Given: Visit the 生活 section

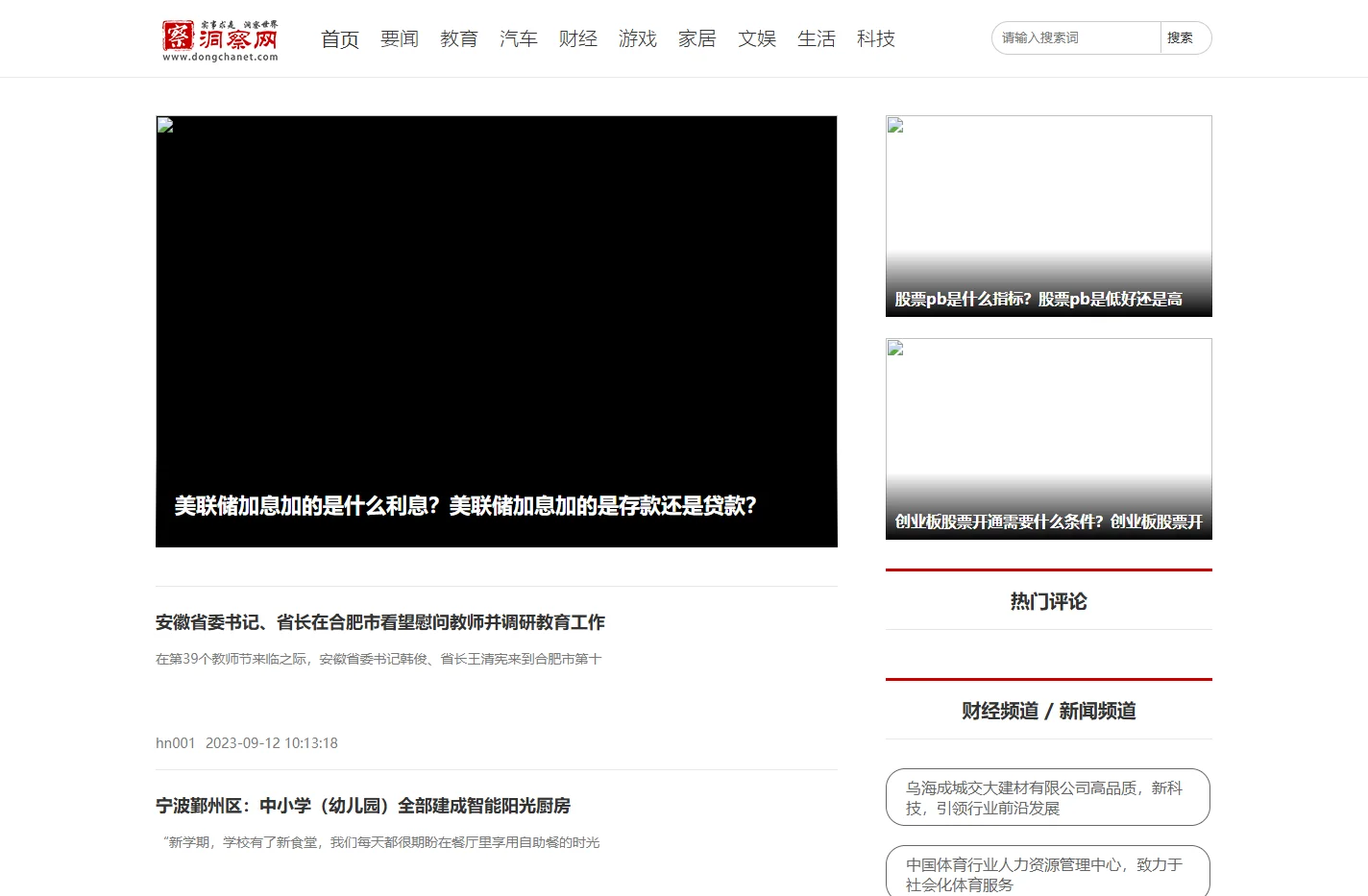Looking at the screenshot, I should click(x=817, y=39).
